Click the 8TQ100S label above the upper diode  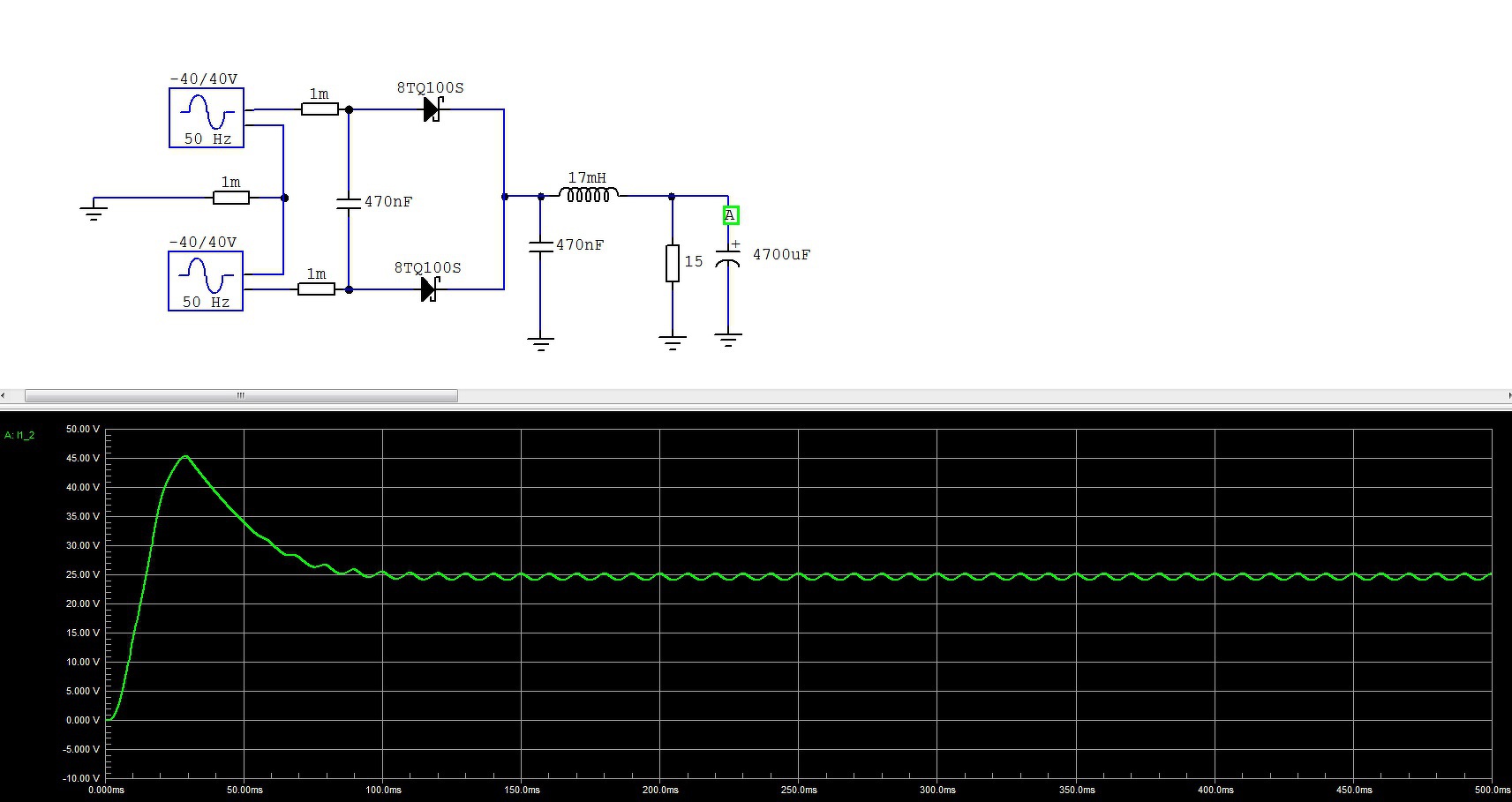pyautogui.click(x=430, y=87)
